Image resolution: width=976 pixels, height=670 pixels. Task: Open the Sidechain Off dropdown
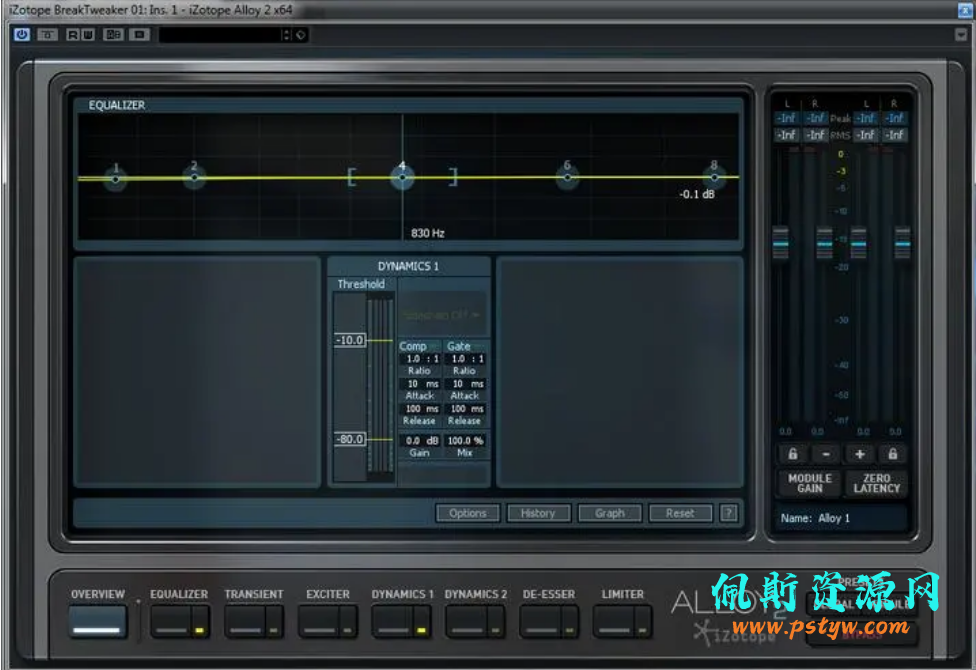coord(441,315)
